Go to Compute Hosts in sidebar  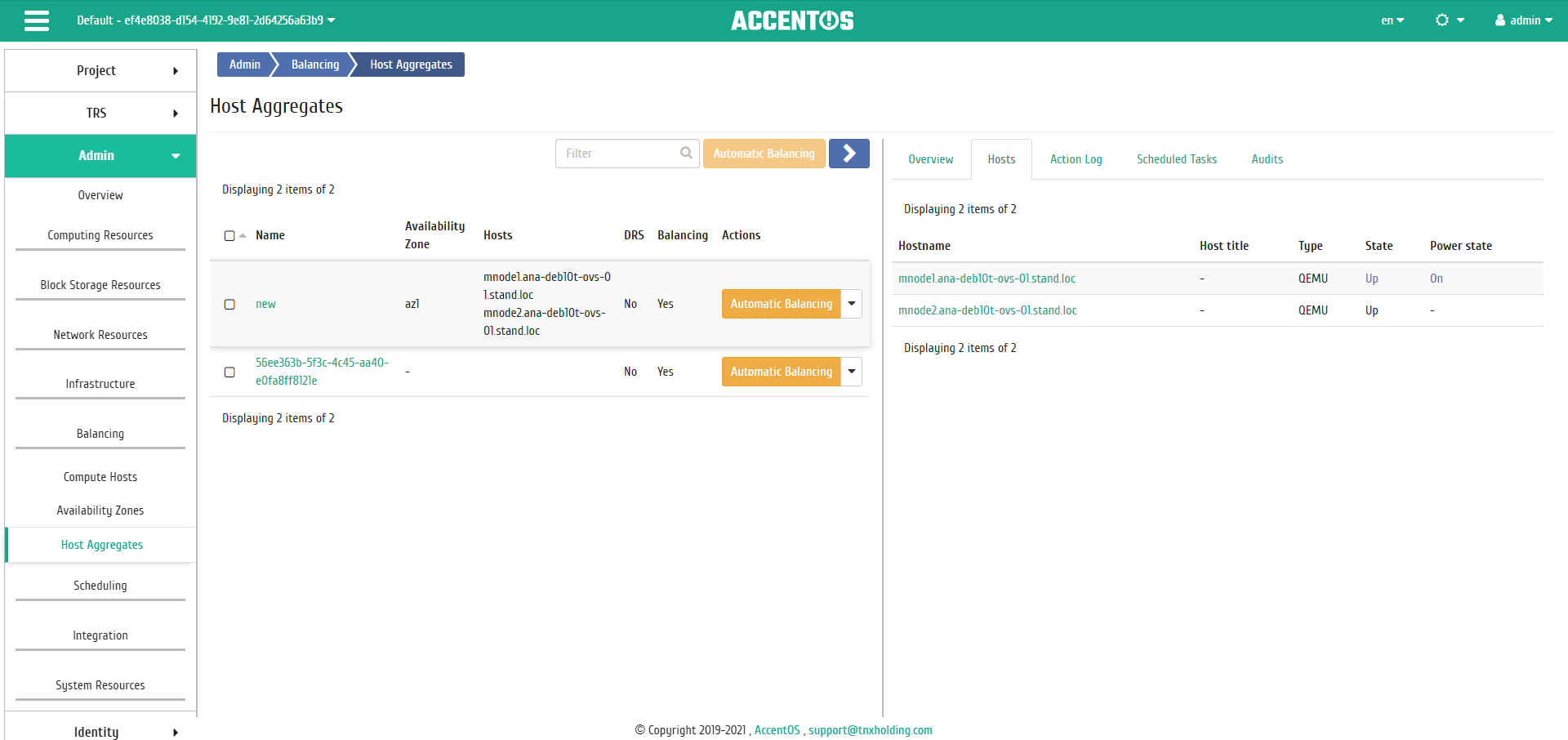tap(100, 477)
